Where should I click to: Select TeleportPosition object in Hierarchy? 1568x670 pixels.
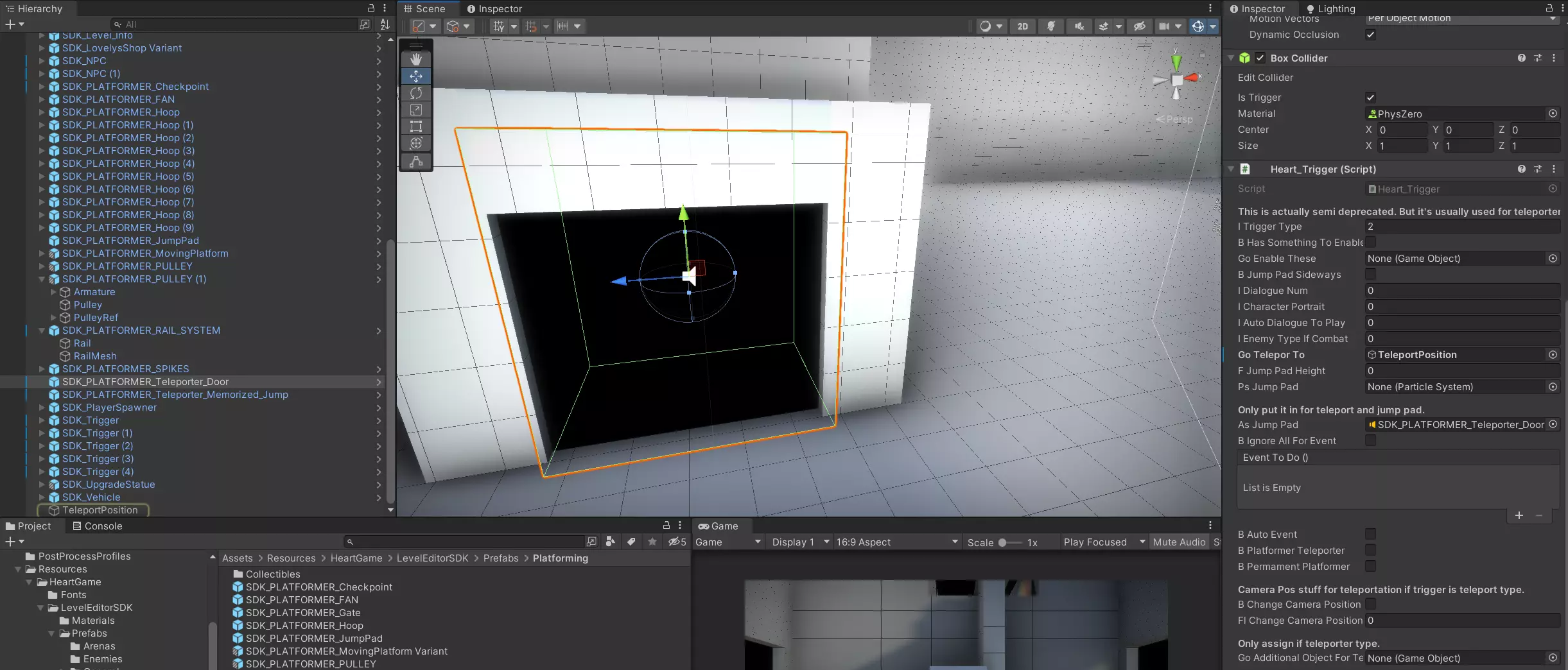tap(100, 510)
